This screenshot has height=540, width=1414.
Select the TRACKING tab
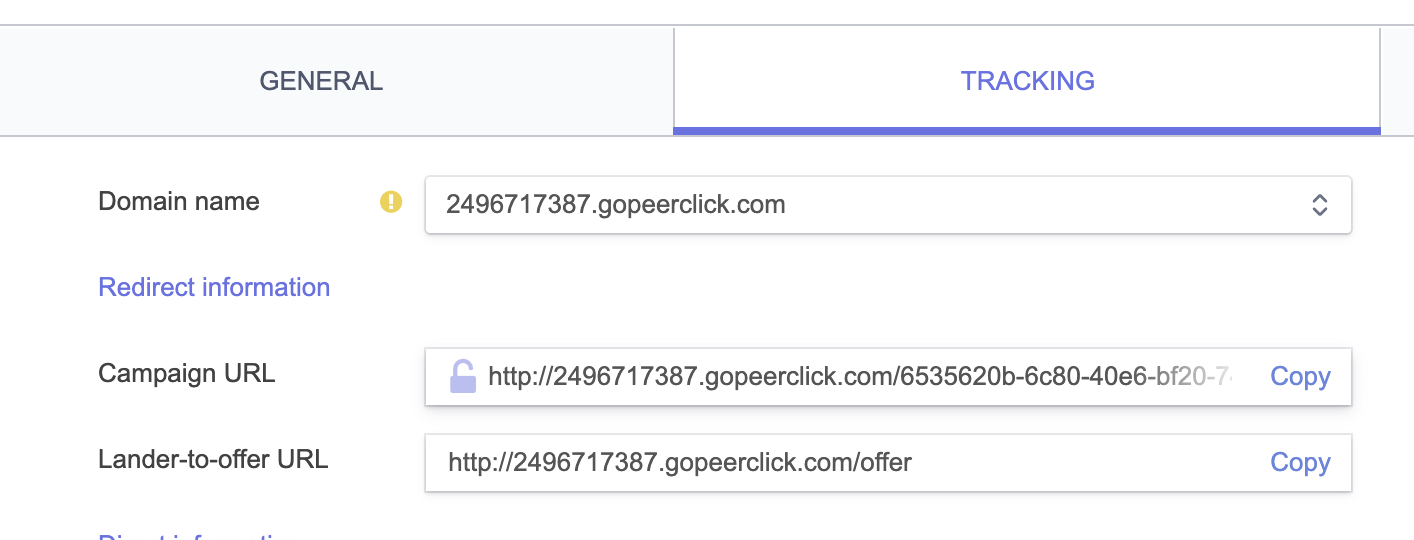1027,81
